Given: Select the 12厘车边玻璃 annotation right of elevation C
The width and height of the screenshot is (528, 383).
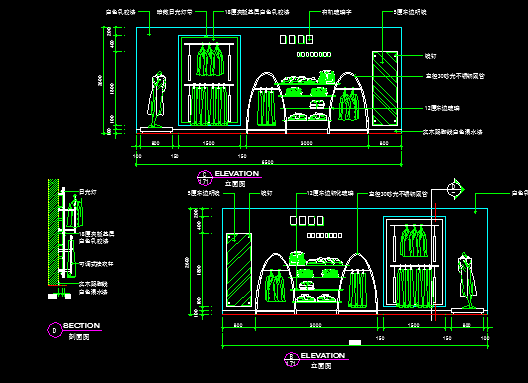Looking at the screenshot, I should coord(442,108).
